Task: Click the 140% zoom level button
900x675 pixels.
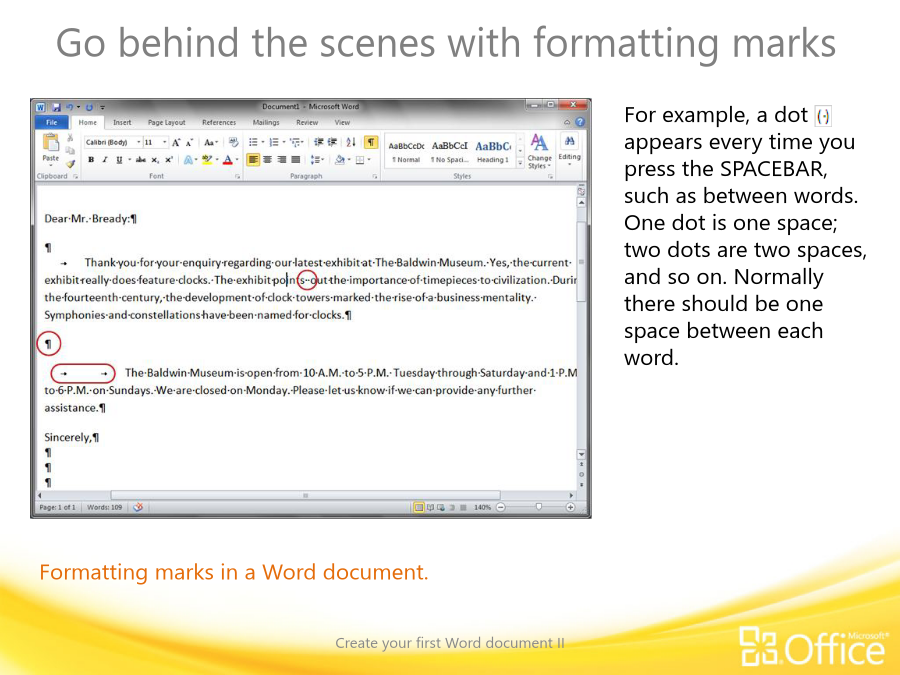Action: [x=482, y=507]
